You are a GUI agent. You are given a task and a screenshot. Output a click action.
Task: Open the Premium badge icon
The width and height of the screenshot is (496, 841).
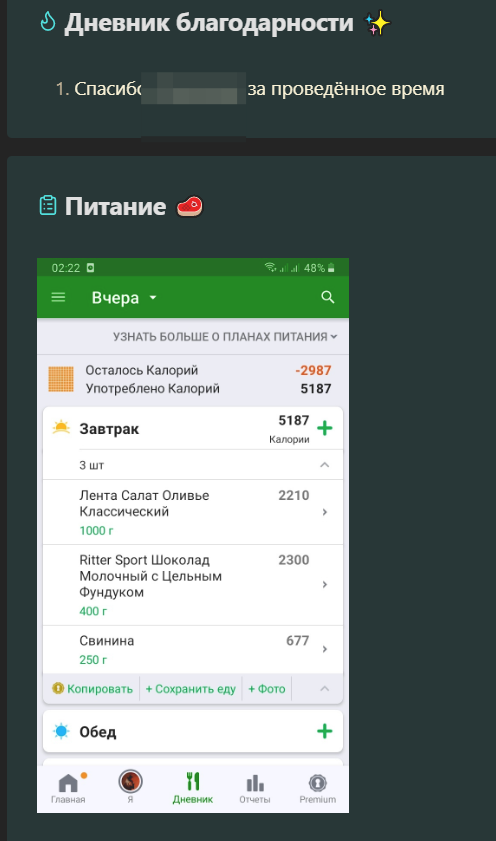[317, 787]
